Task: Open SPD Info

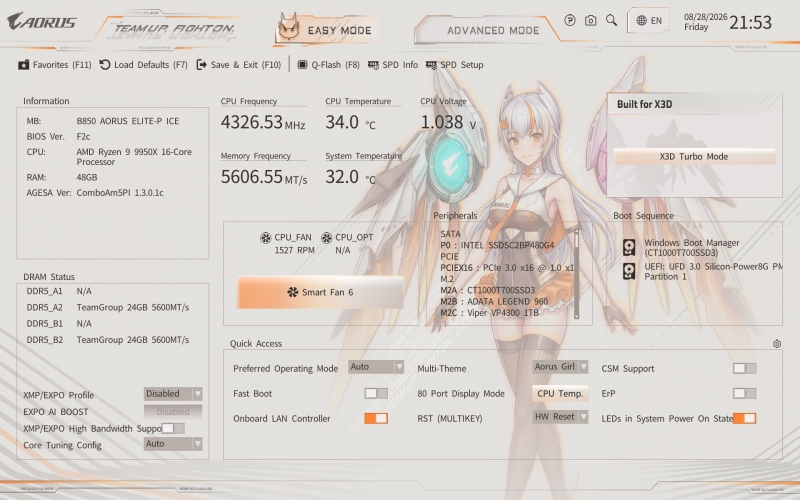Action: point(393,65)
